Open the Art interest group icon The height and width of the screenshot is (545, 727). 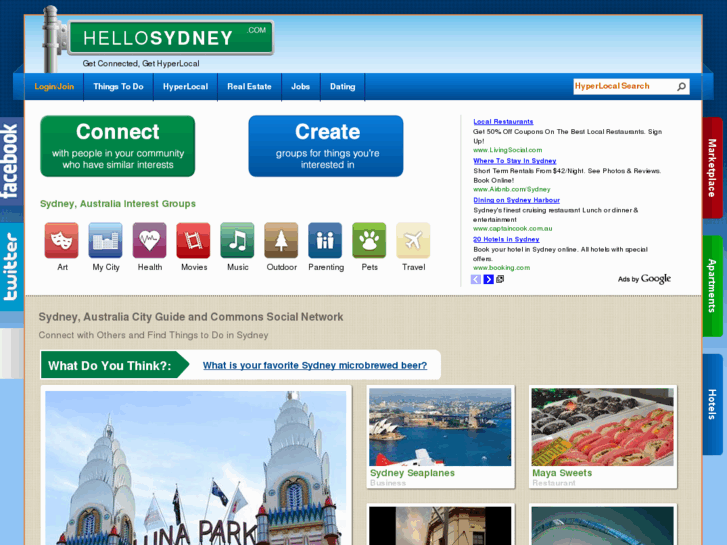pyautogui.click(x=62, y=240)
